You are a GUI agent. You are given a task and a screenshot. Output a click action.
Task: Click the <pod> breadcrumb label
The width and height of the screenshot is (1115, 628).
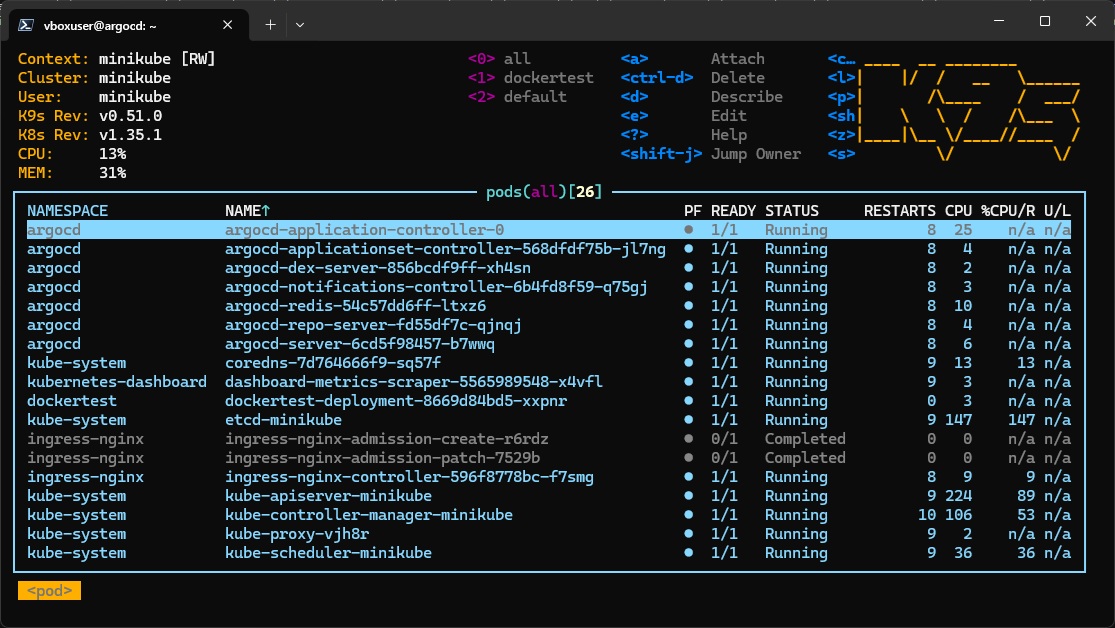[49, 590]
